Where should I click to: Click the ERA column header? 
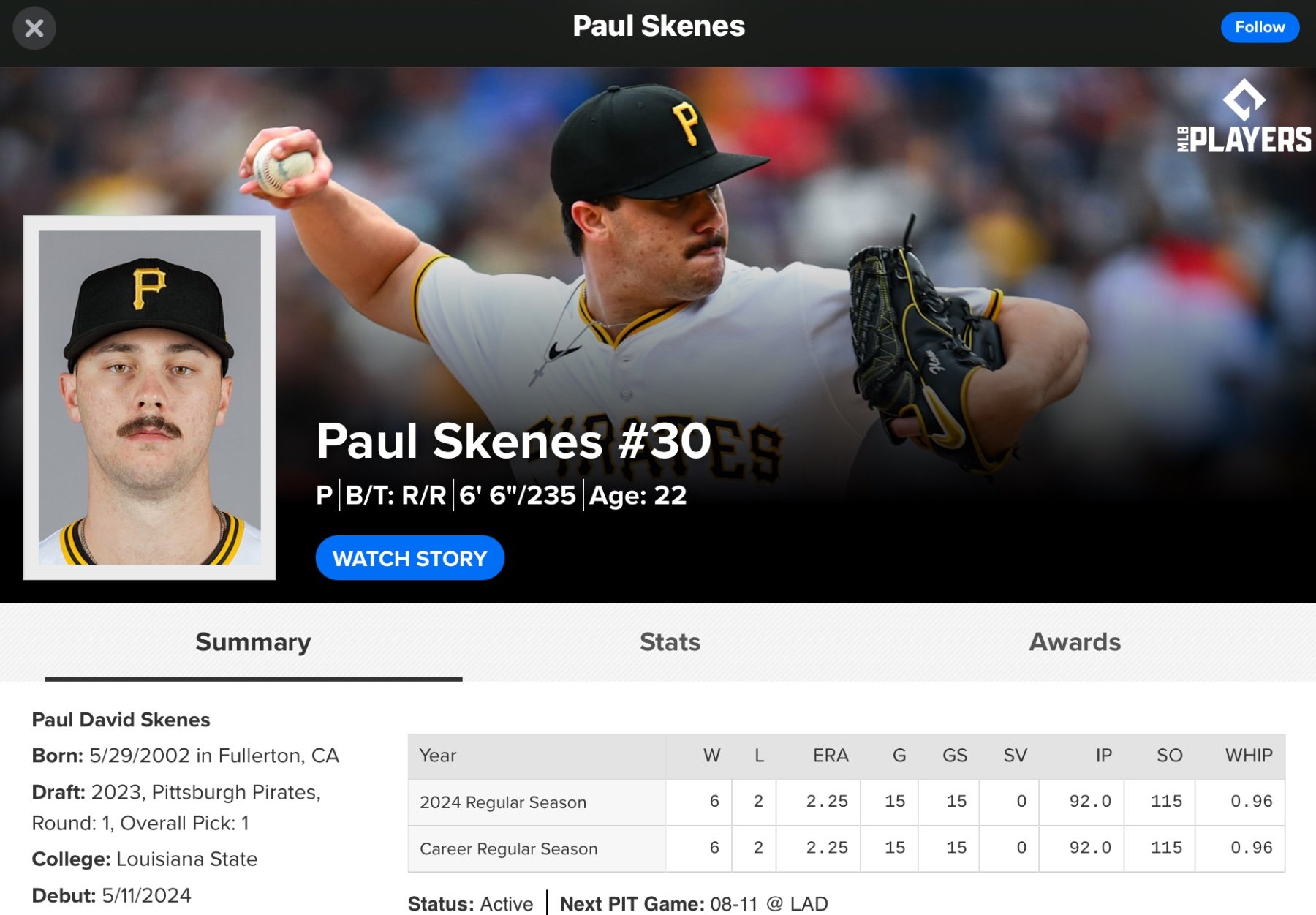[830, 756]
